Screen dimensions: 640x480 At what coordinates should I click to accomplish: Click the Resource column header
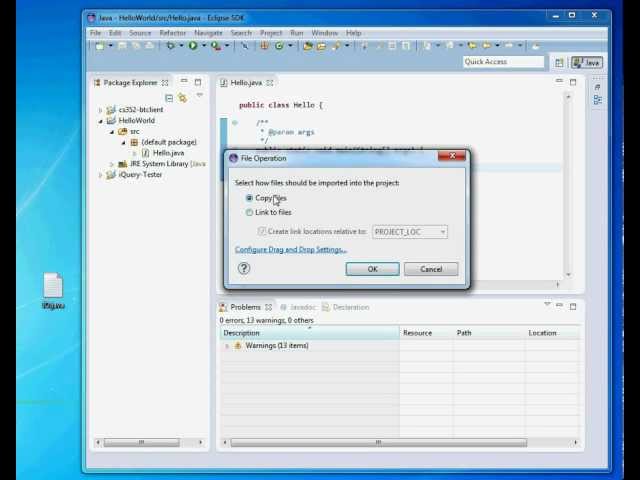(426, 333)
